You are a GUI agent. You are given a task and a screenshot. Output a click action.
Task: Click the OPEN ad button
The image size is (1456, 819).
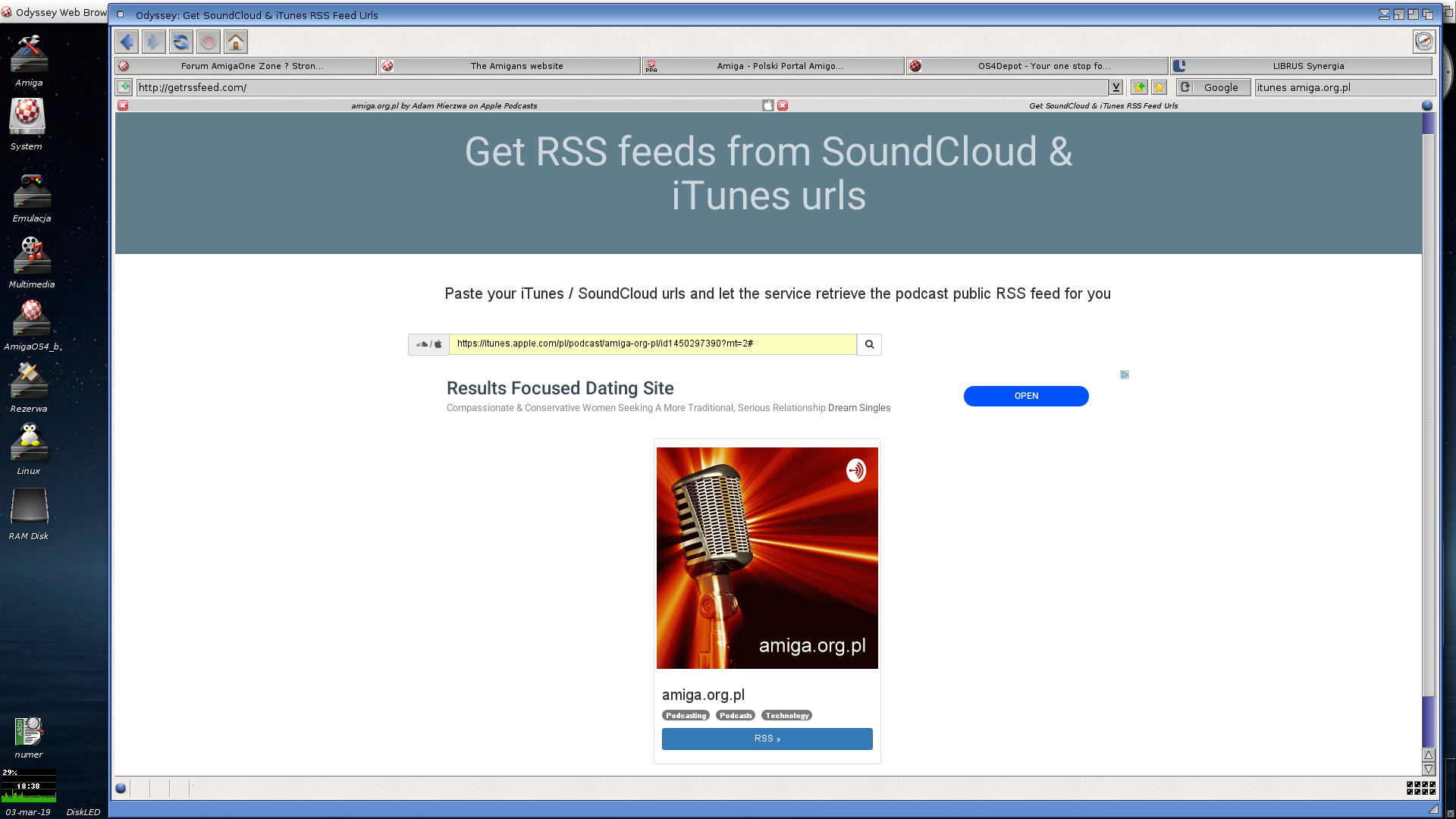(x=1026, y=396)
